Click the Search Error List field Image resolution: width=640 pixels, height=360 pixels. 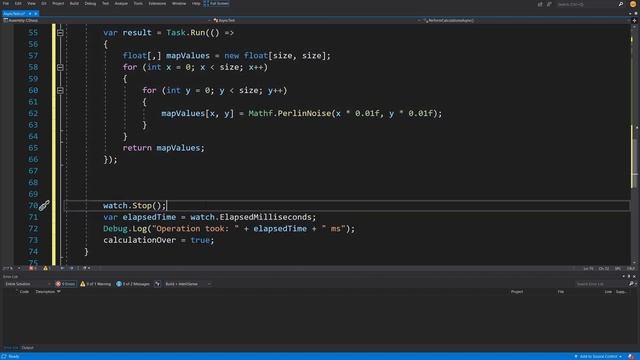click(600, 284)
